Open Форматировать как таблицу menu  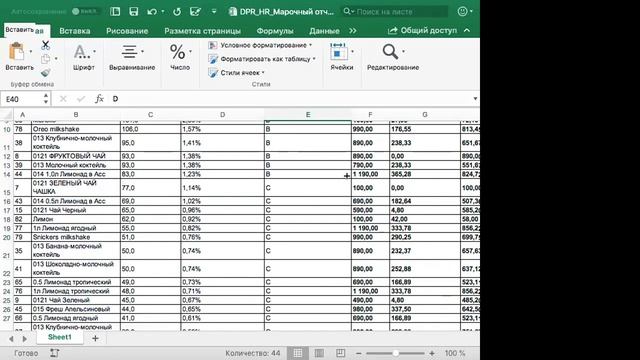tap(262, 59)
